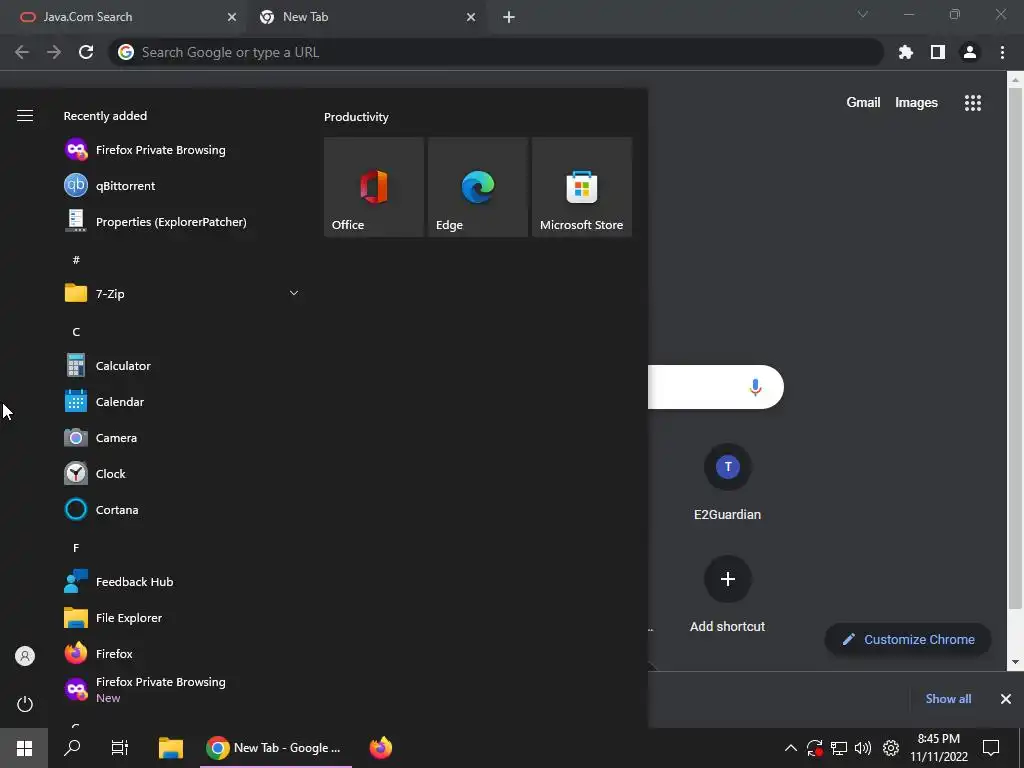Open Chrome Extensions puzzle icon
The width and height of the screenshot is (1024, 768).
pyautogui.click(x=906, y=52)
